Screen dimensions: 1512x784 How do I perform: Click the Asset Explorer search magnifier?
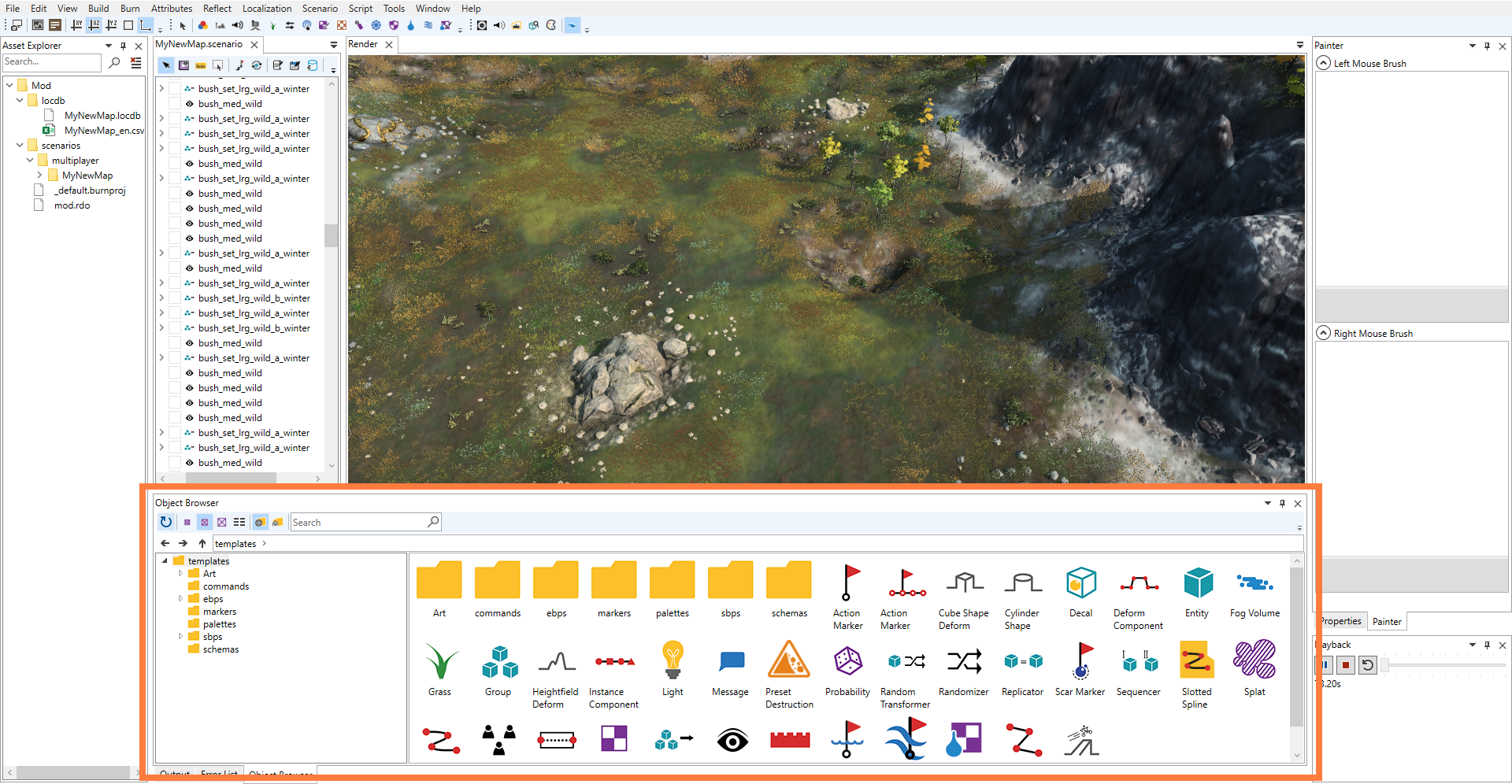[x=115, y=62]
